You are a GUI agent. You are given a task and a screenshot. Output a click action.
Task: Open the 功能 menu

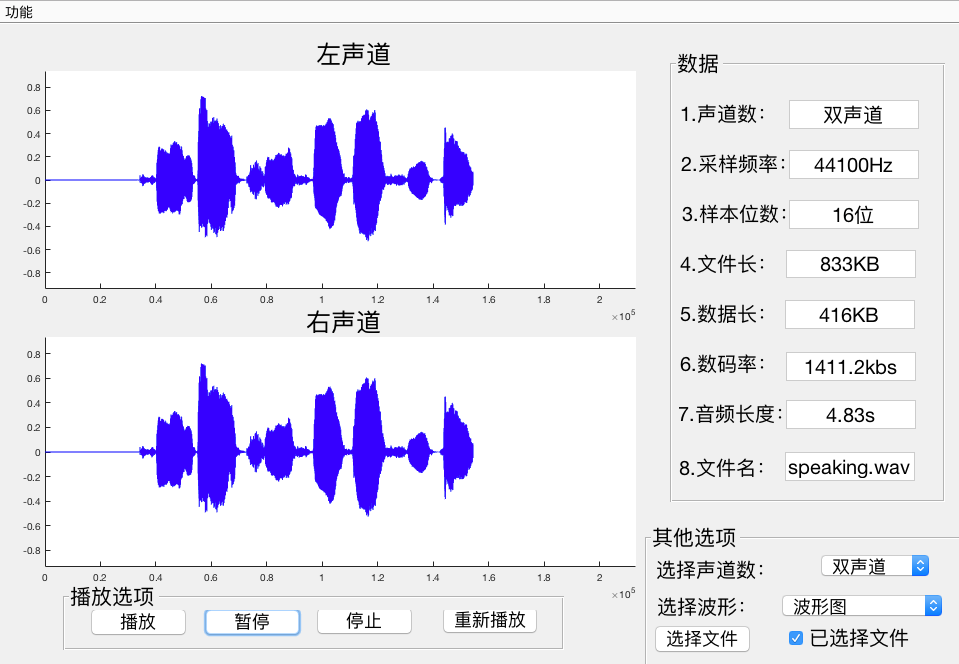click(18, 13)
